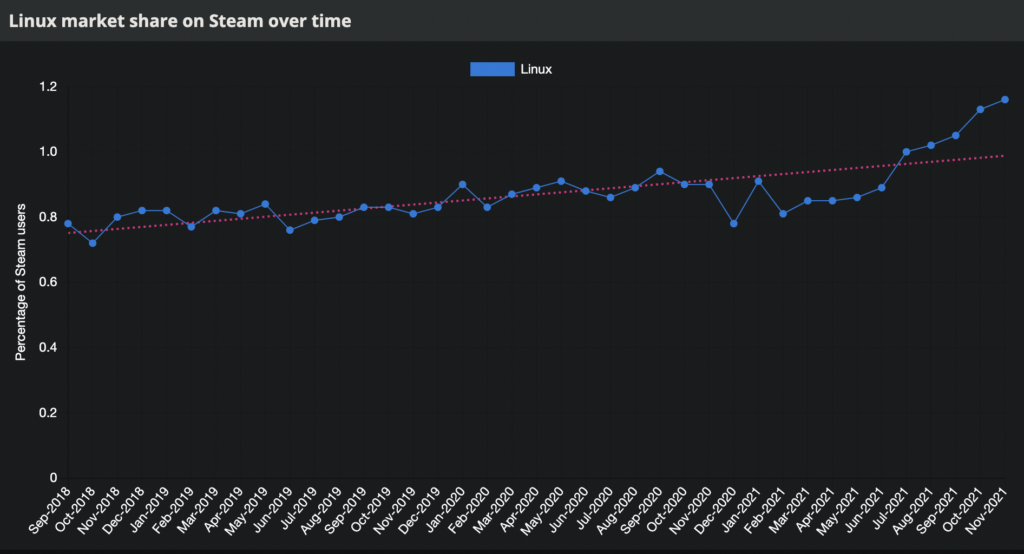Viewport: 1024px width, 554px height.
Task: Click the Linux legend label
Action: tap(536, 69)
